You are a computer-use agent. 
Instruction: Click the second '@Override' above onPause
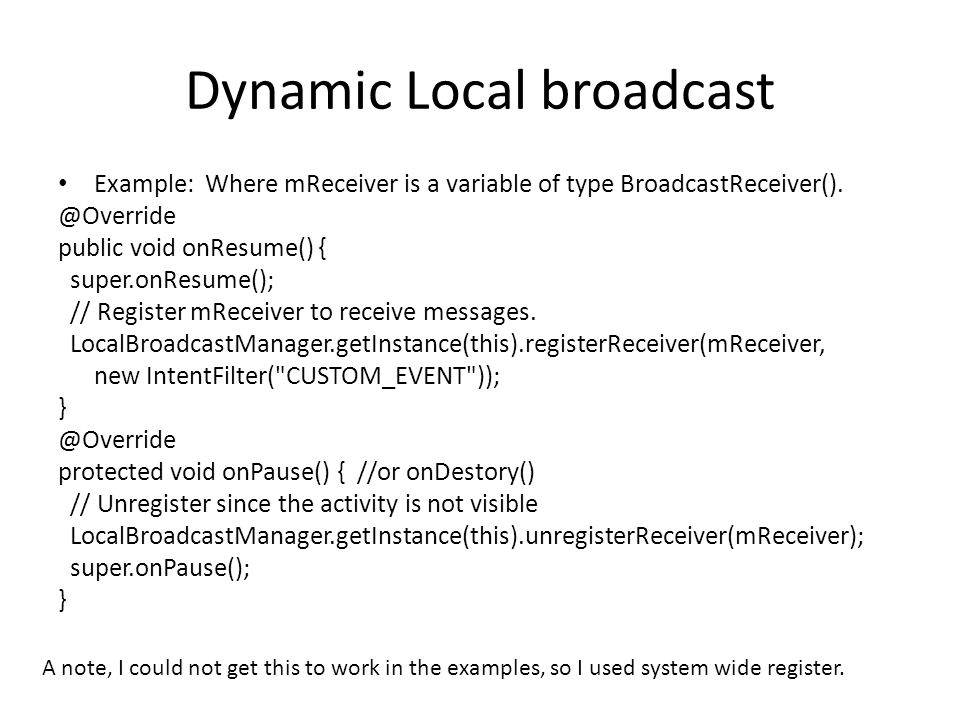[x=117, y=440]
